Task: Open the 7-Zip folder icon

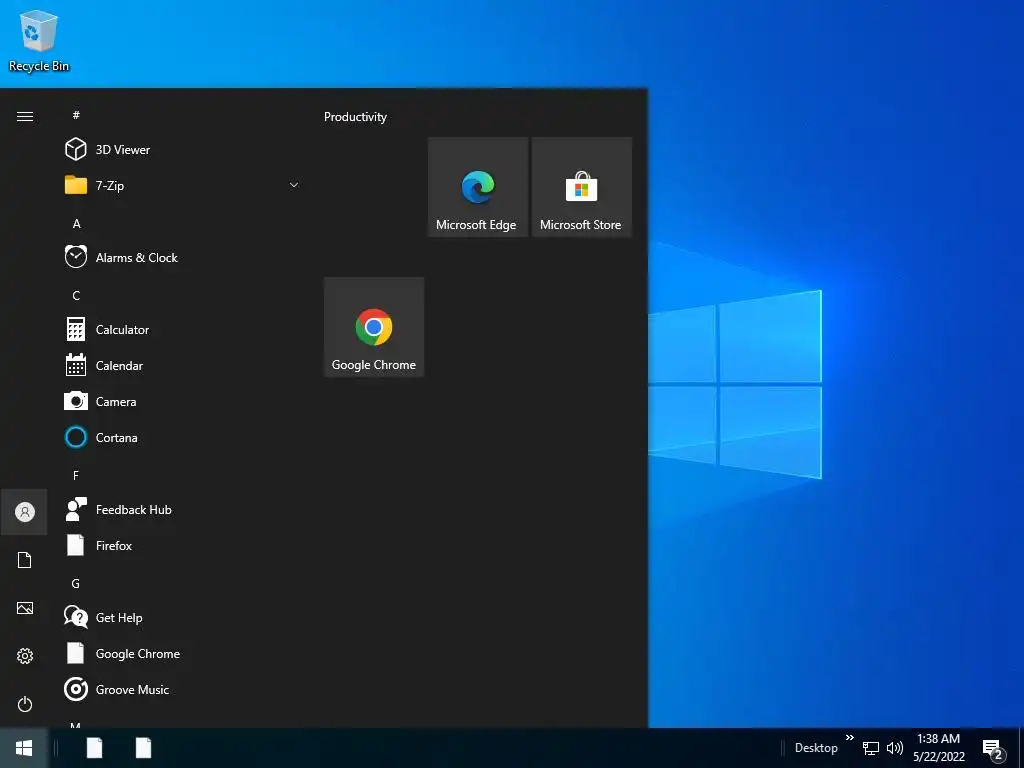Action: click(76, 185)
